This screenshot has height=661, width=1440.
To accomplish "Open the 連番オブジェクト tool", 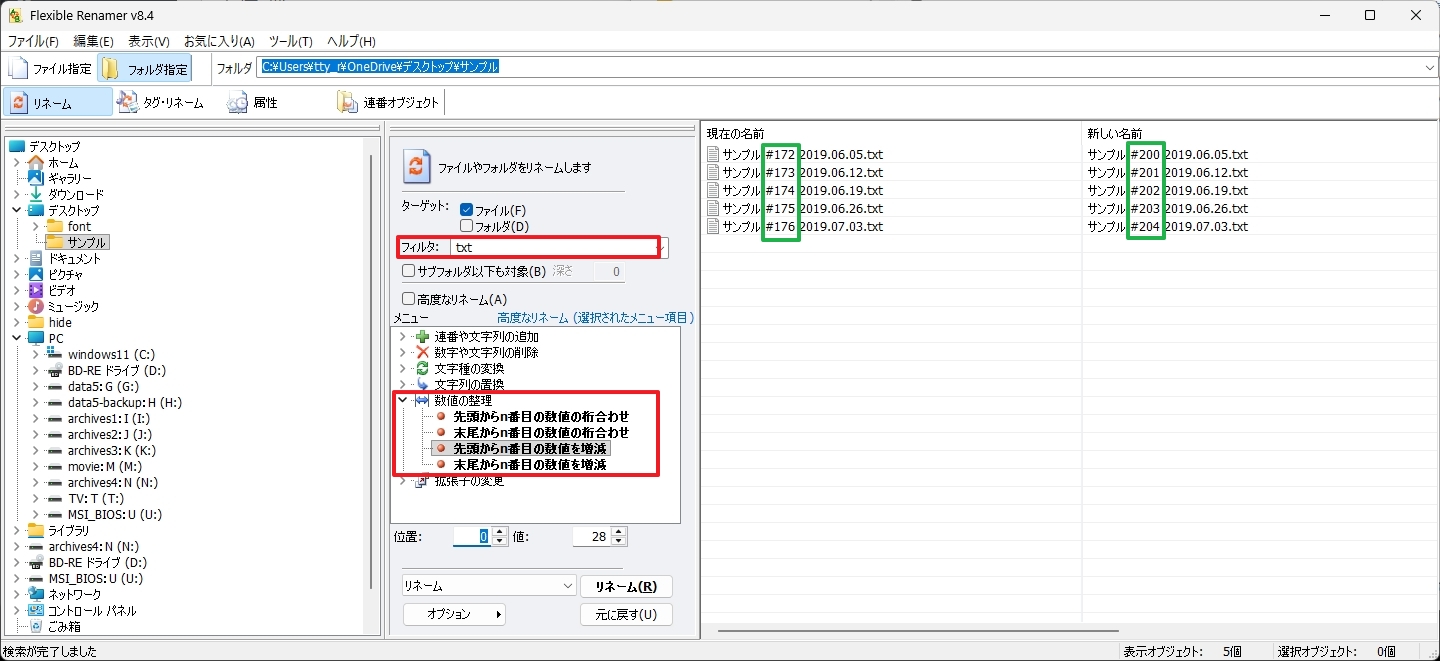I will click(347, 102).
